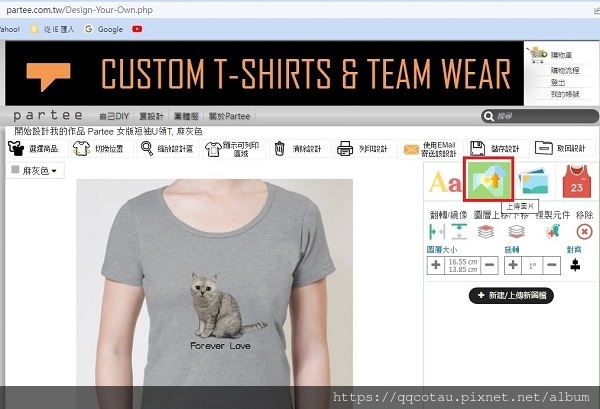Open the 買設計 menu
The image size is (600, 409).
(151, 116)
